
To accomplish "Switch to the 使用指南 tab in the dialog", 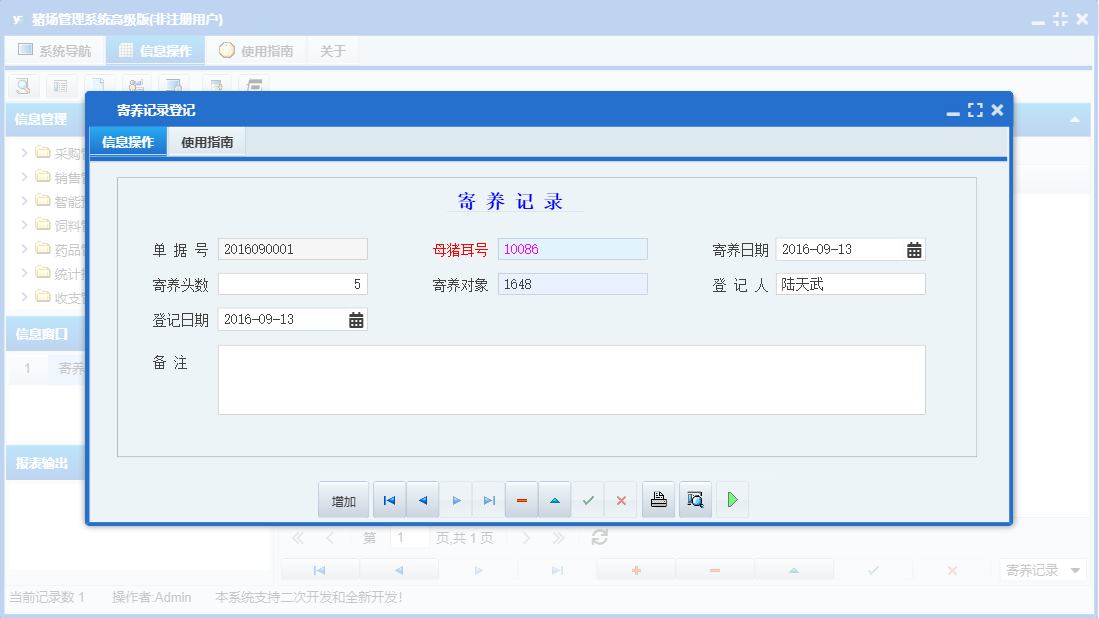I will tap(205, 141).
